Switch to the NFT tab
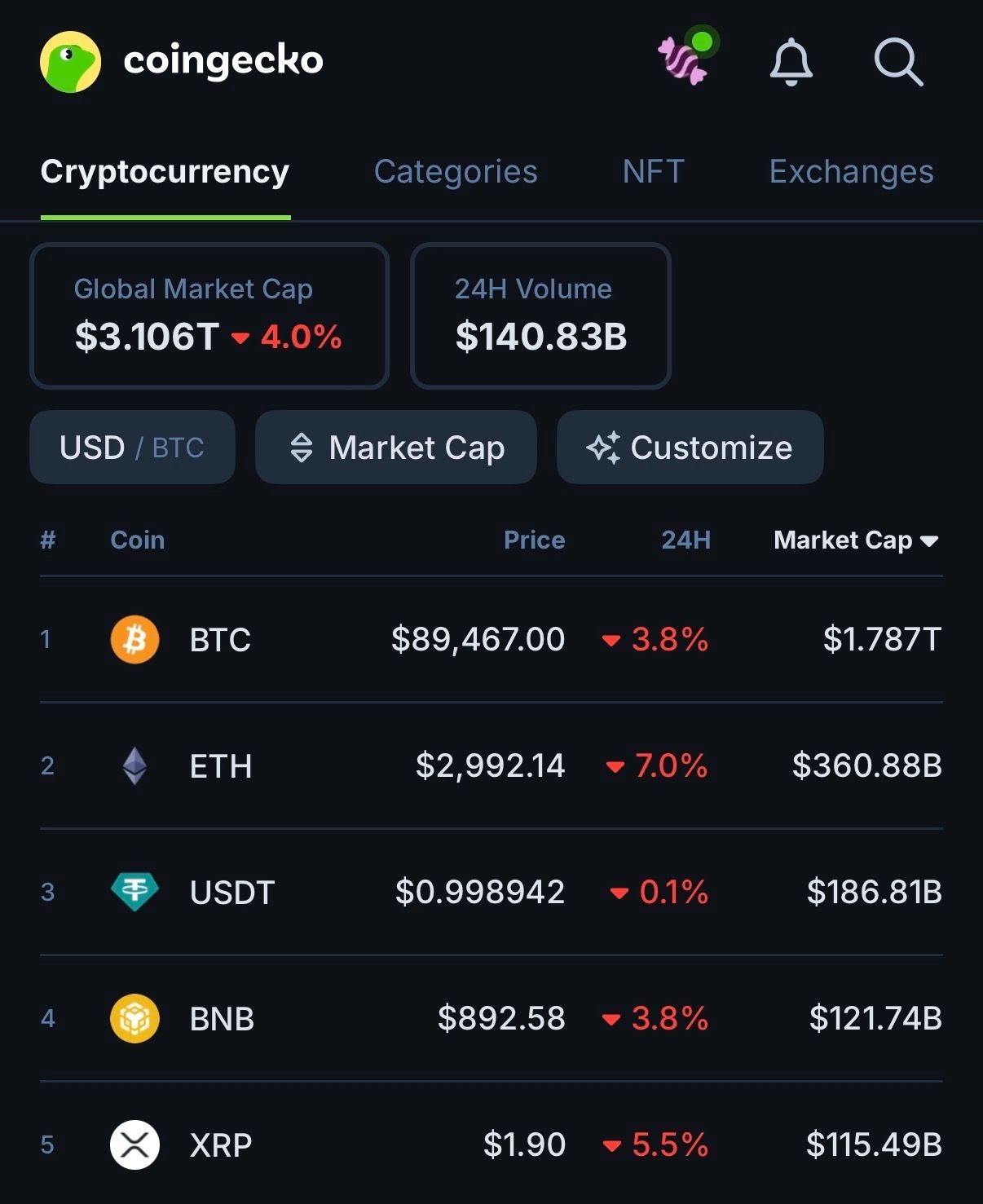This screenshot has width=983, height=1204. pyautogui.click(x=653, y=172)
